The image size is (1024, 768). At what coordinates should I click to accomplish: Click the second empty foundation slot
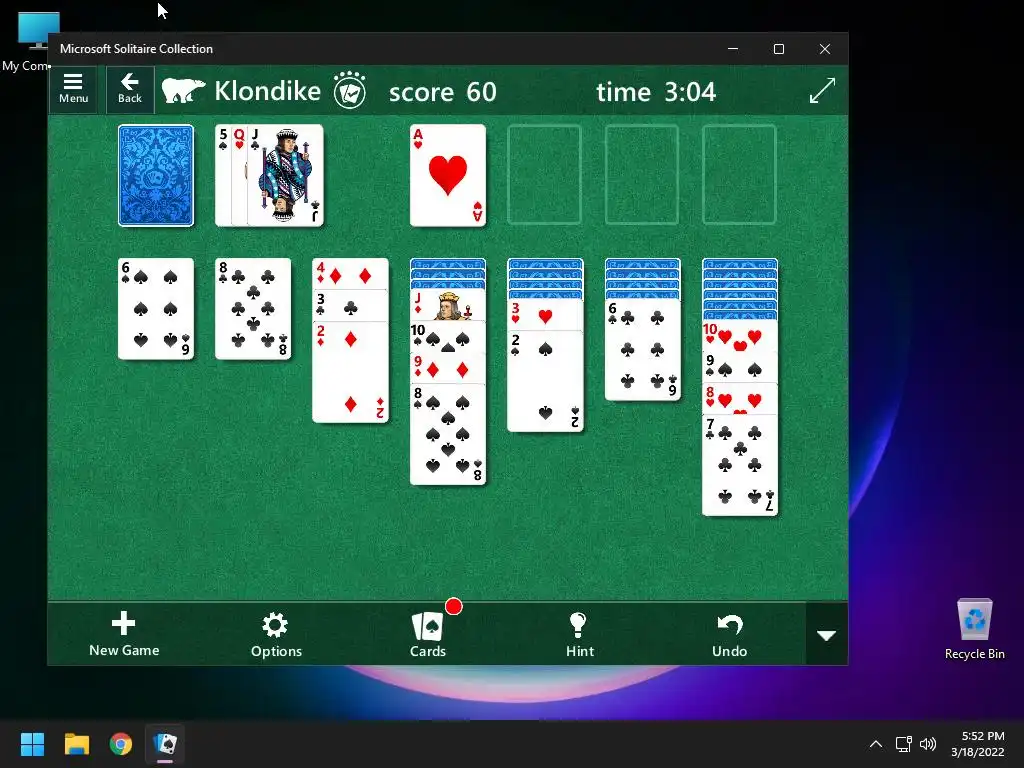(545, 175)
